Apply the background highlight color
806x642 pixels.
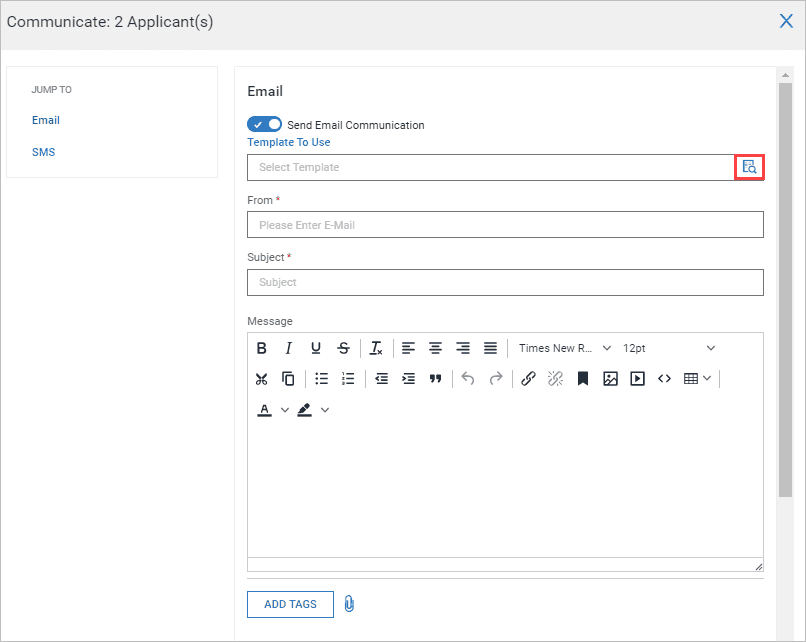(304, 410)
